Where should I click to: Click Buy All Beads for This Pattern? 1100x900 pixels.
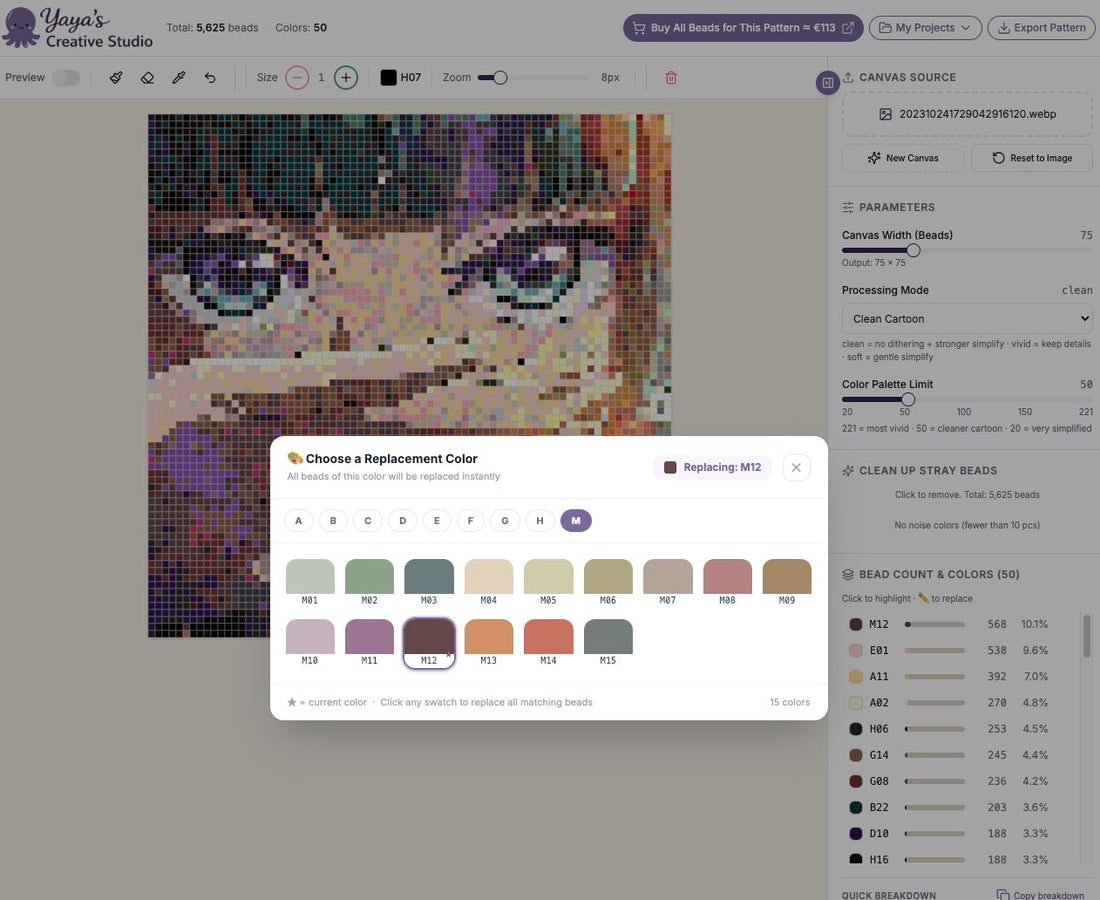coord(743,27)
